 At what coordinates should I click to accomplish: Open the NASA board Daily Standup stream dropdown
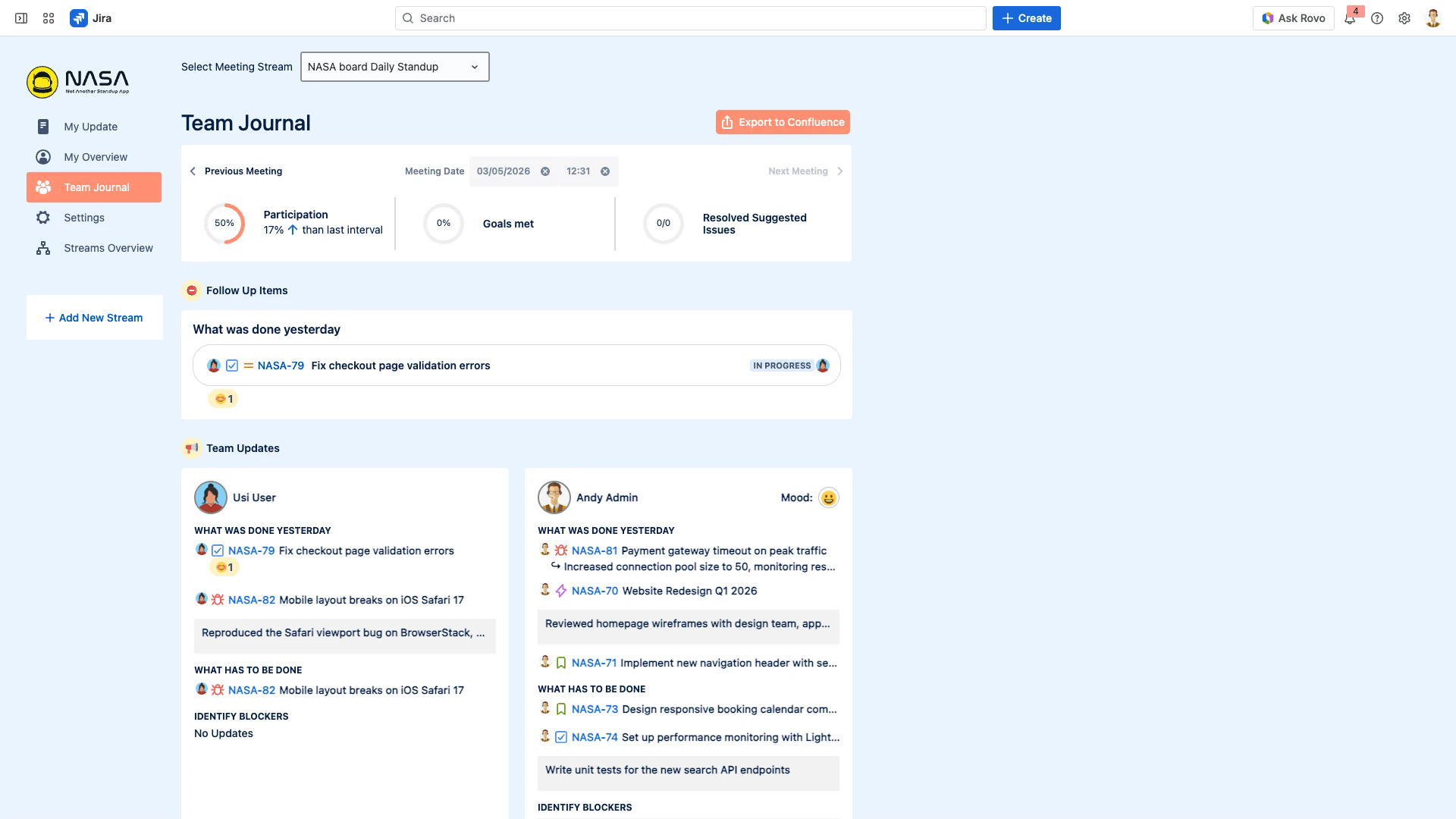[x=394, y=67]
